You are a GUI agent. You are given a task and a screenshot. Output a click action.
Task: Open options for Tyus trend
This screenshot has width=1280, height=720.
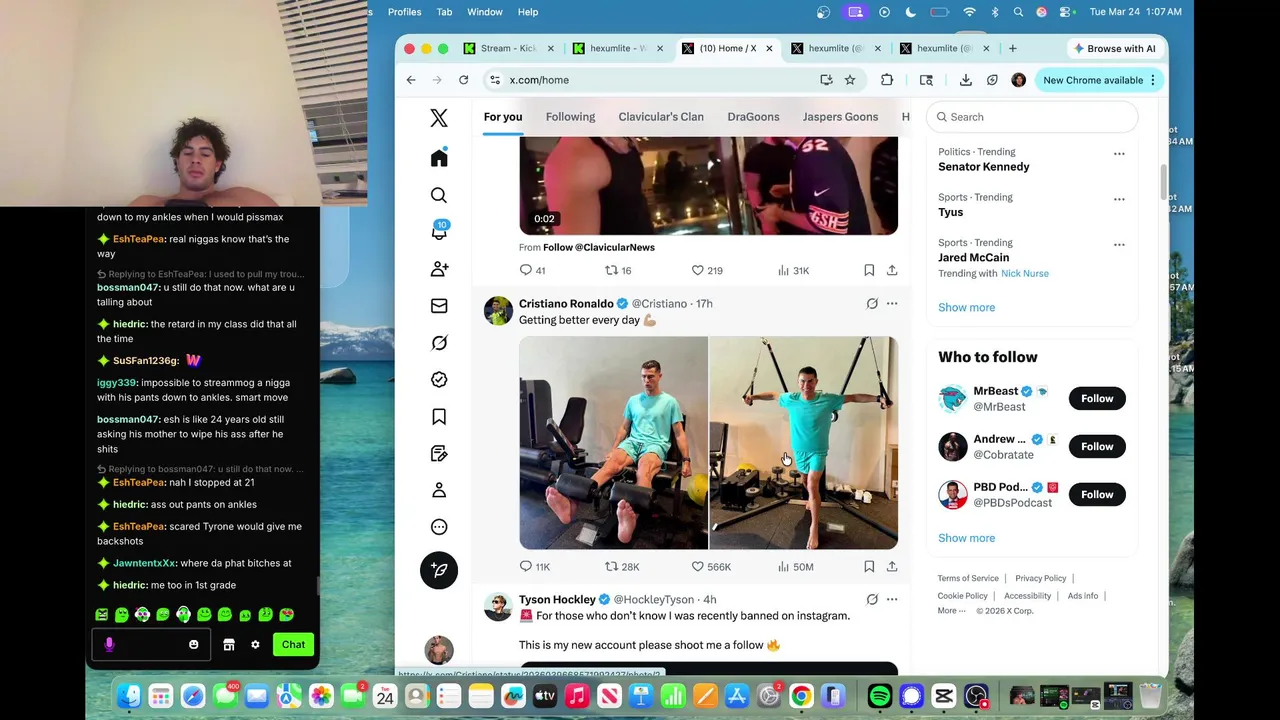[x=1119, y=198]
